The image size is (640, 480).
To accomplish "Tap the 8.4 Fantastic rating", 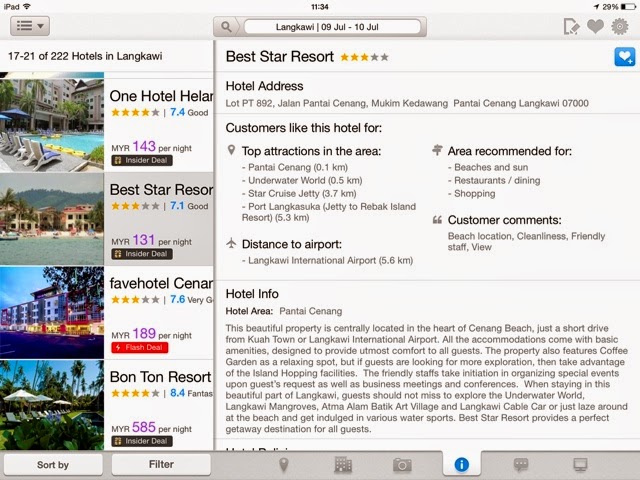I will (191, 393).
